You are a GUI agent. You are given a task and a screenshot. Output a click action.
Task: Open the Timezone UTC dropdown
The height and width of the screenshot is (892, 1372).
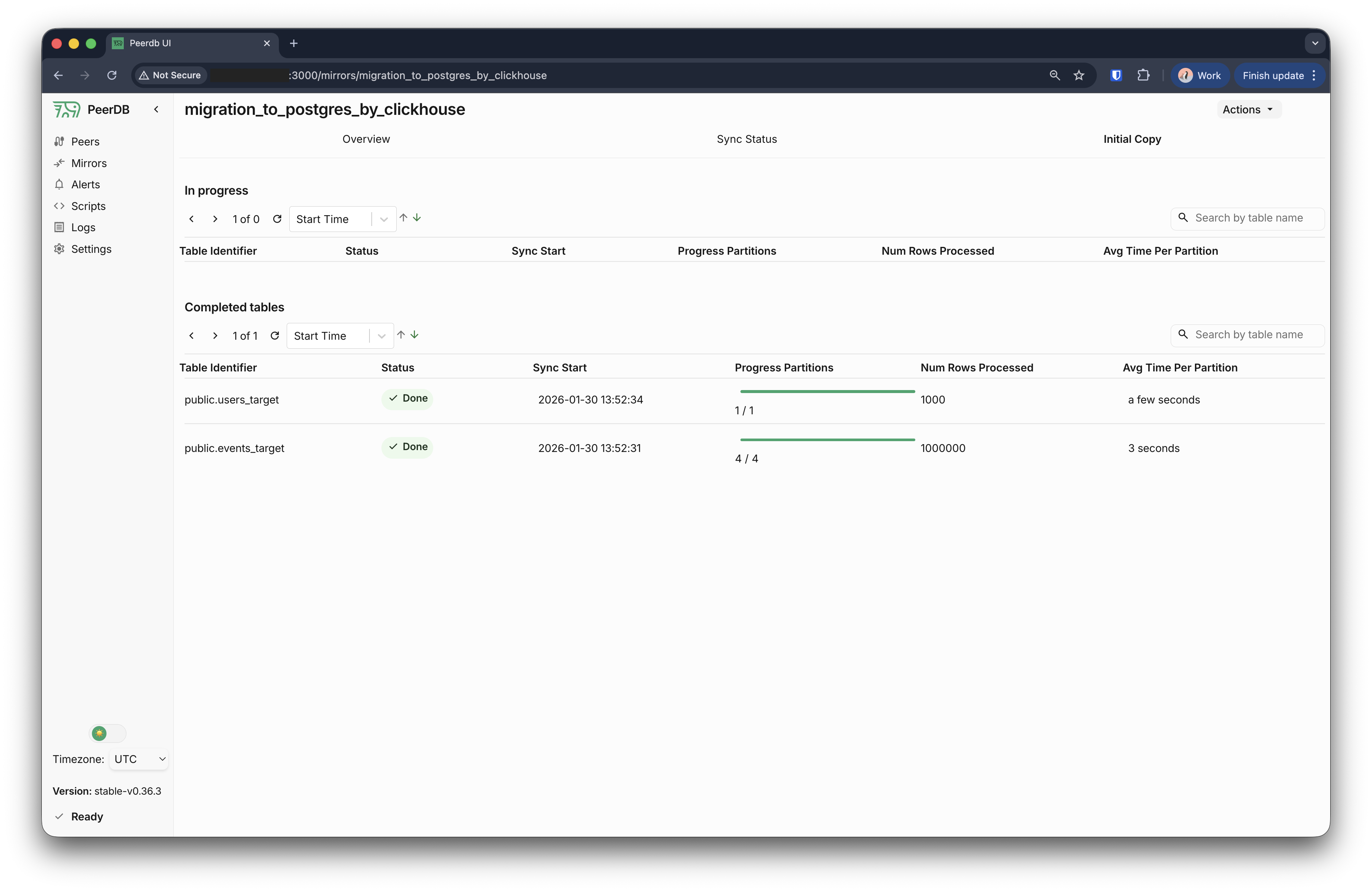[139, 759]
